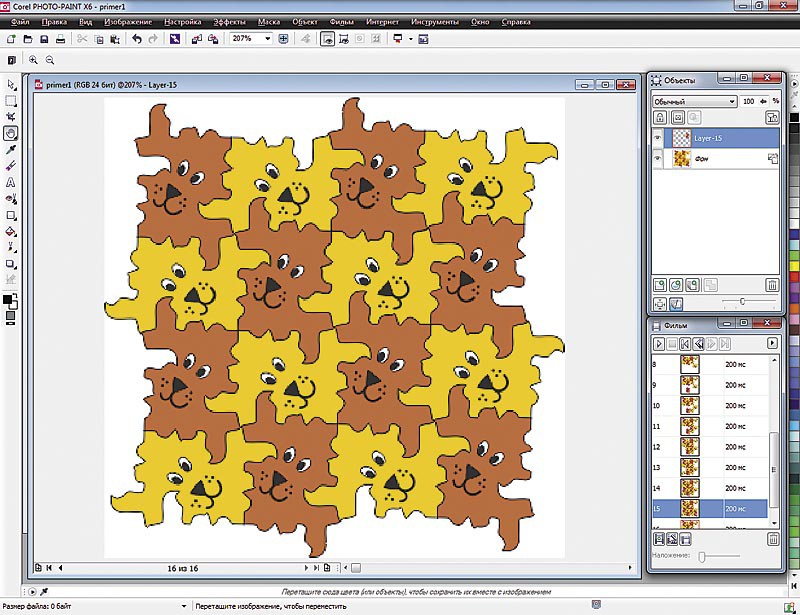The height and width of the screenshot is (615, 800).
Task: Click the Open file folder icon
Action: coord(28,39)
